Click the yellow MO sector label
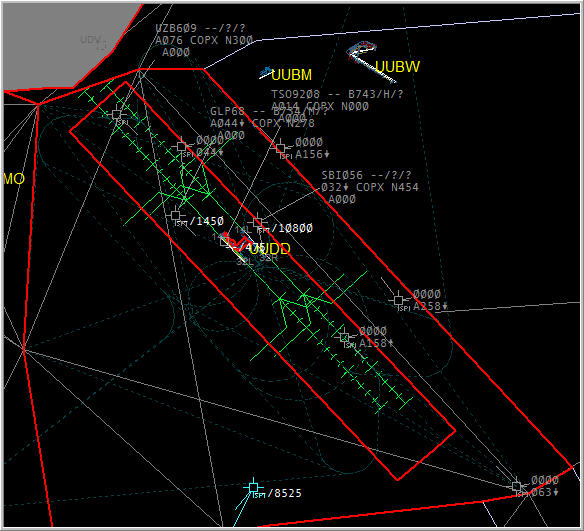This screenshot has width=584, height=531. tap(14, 179)
